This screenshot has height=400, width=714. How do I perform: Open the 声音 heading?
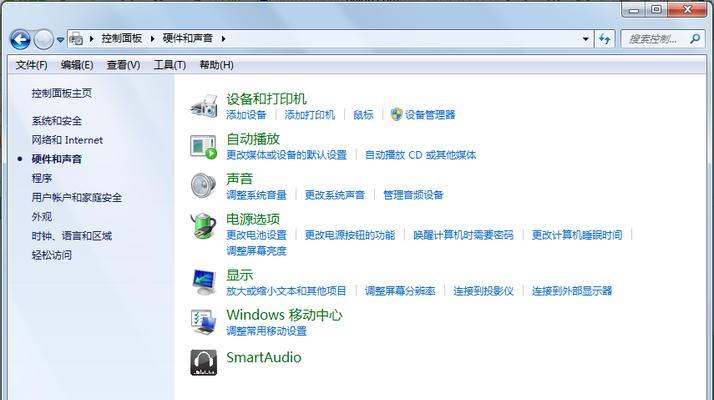pos(240,179)
